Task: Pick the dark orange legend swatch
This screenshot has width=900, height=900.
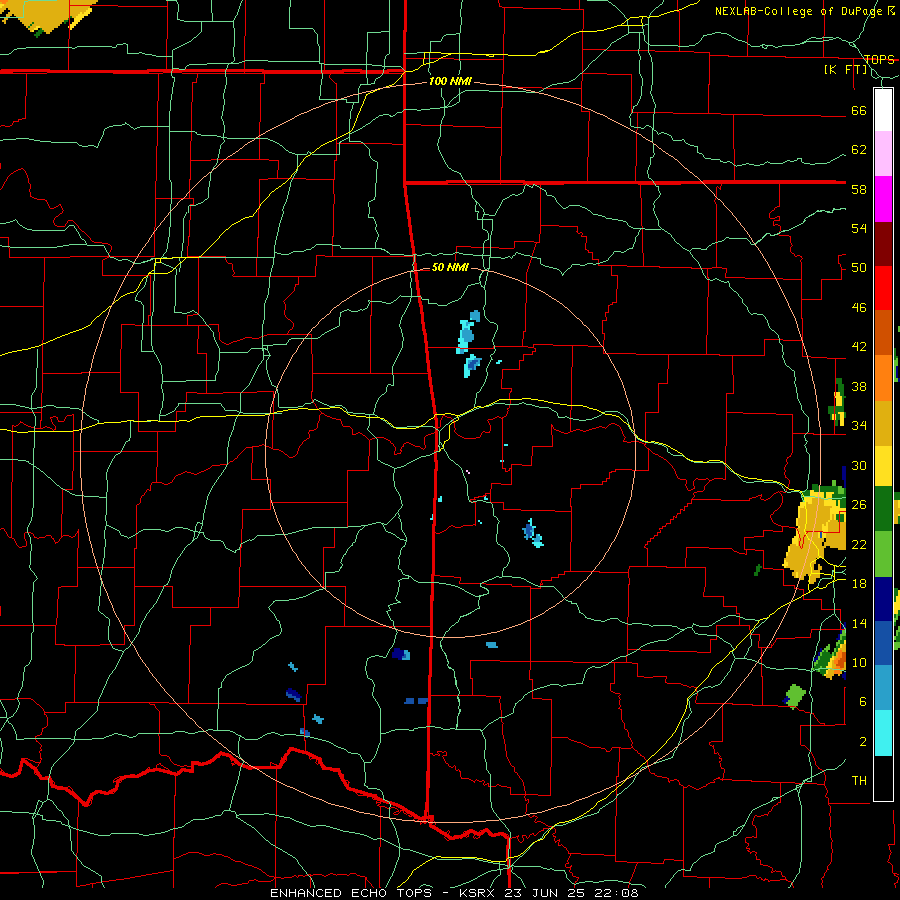Action: 883,332
